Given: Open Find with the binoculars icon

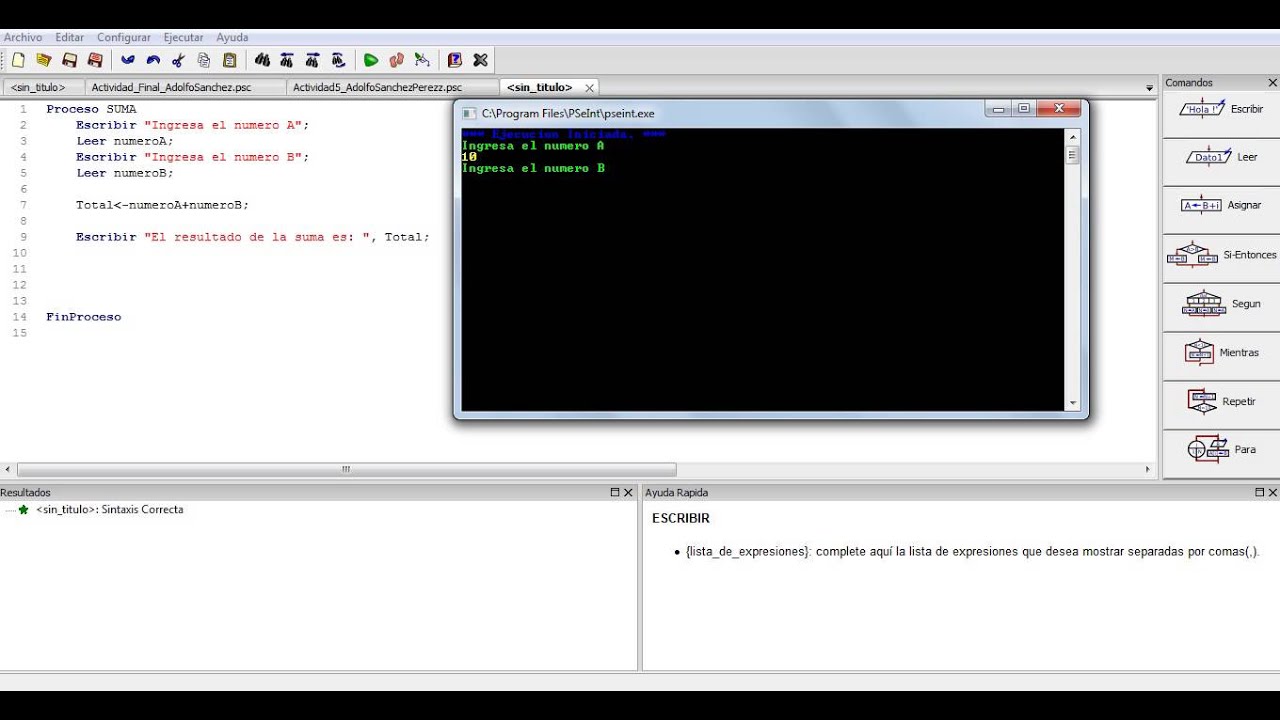Looking at the screenshot, I should [x=262, y=60].
